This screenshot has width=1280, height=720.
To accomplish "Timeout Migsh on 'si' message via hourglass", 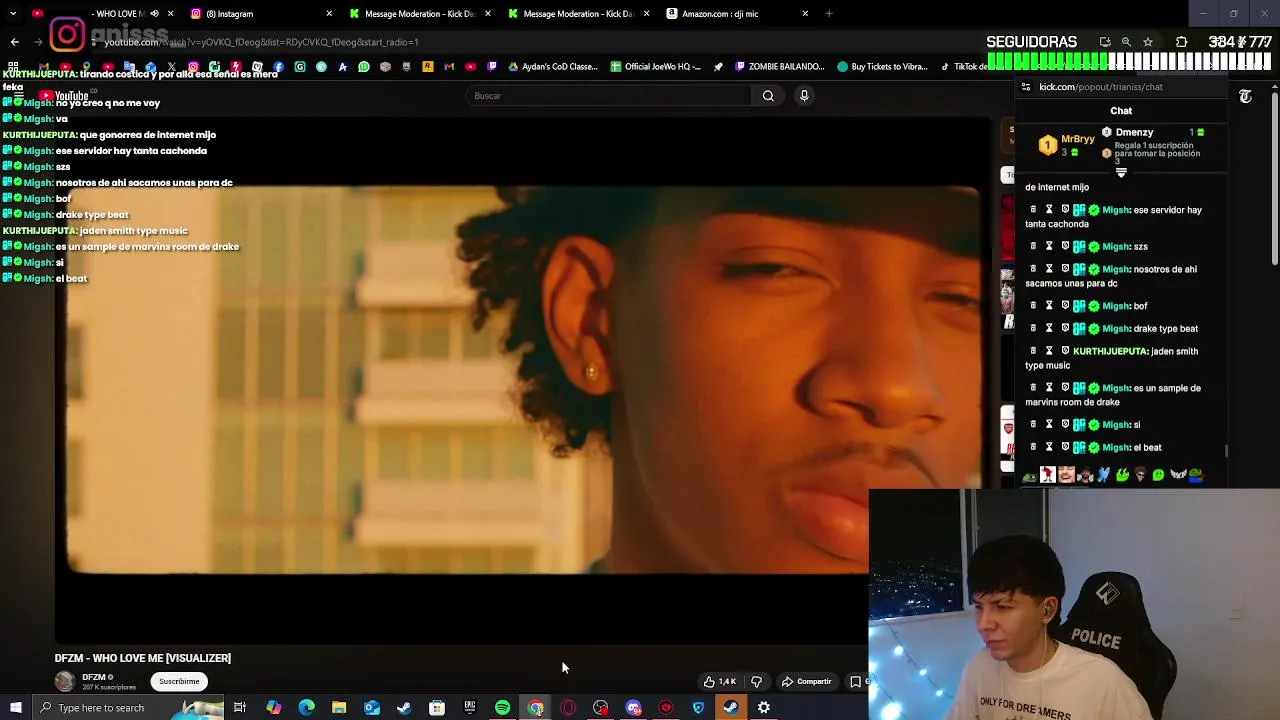I will 1049,424.
